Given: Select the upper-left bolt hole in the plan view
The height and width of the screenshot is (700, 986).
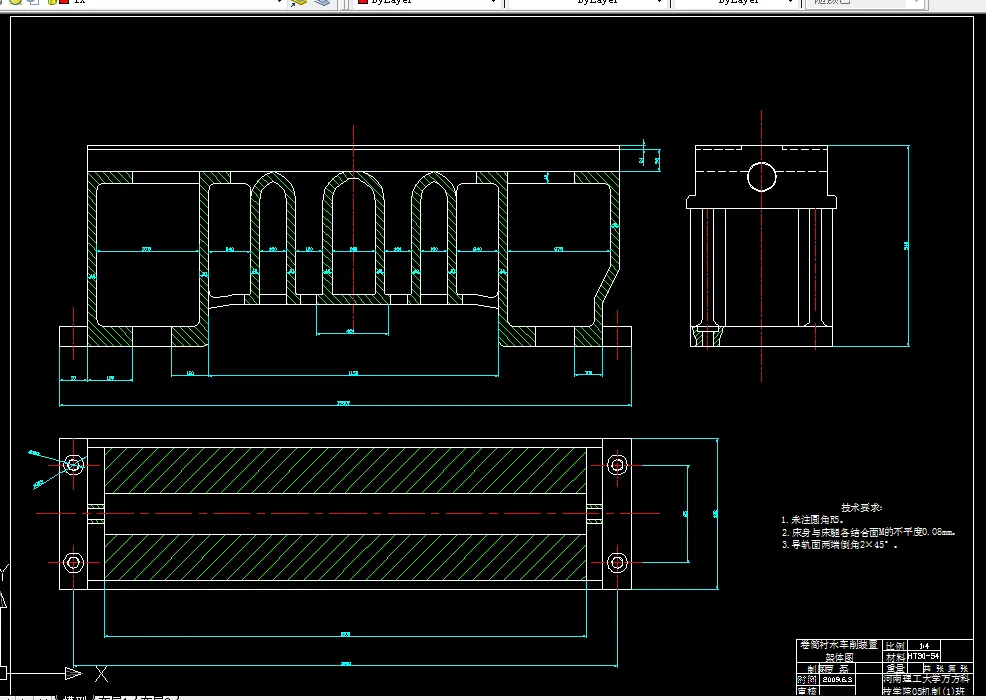Looking at the screenshot, I should 74,465.
